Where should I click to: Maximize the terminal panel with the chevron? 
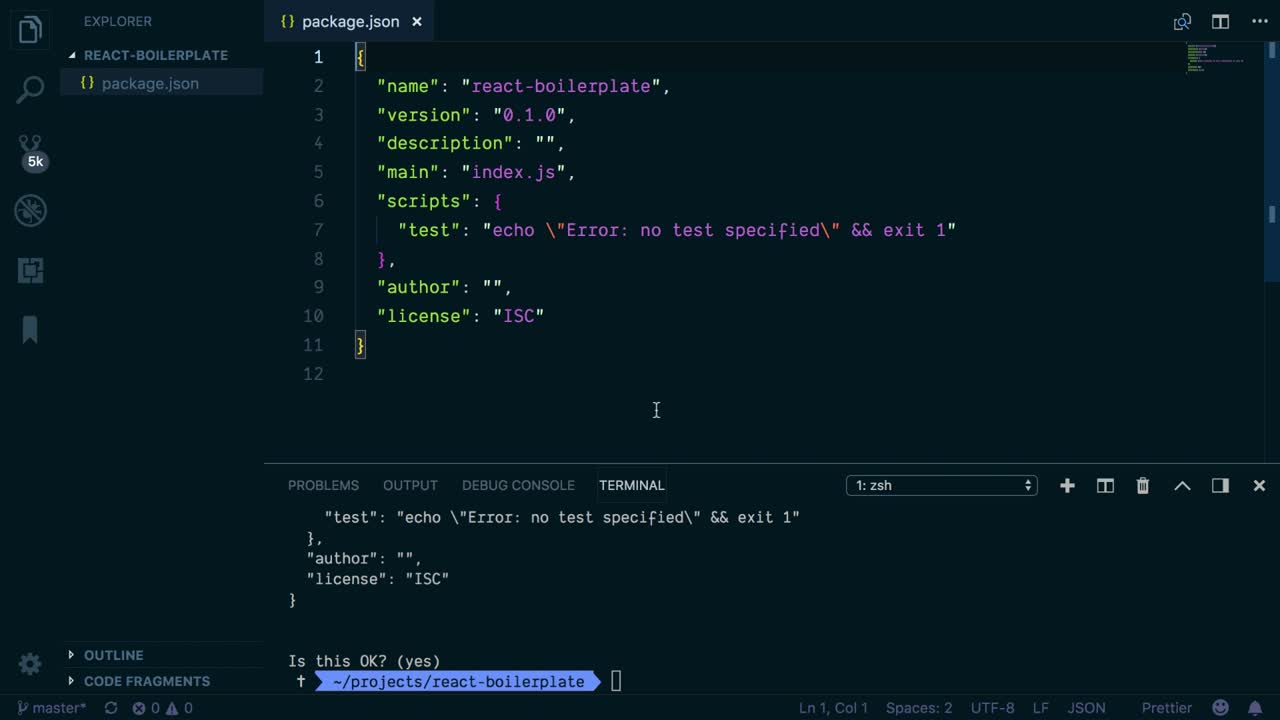click(x=1182, y=485)
